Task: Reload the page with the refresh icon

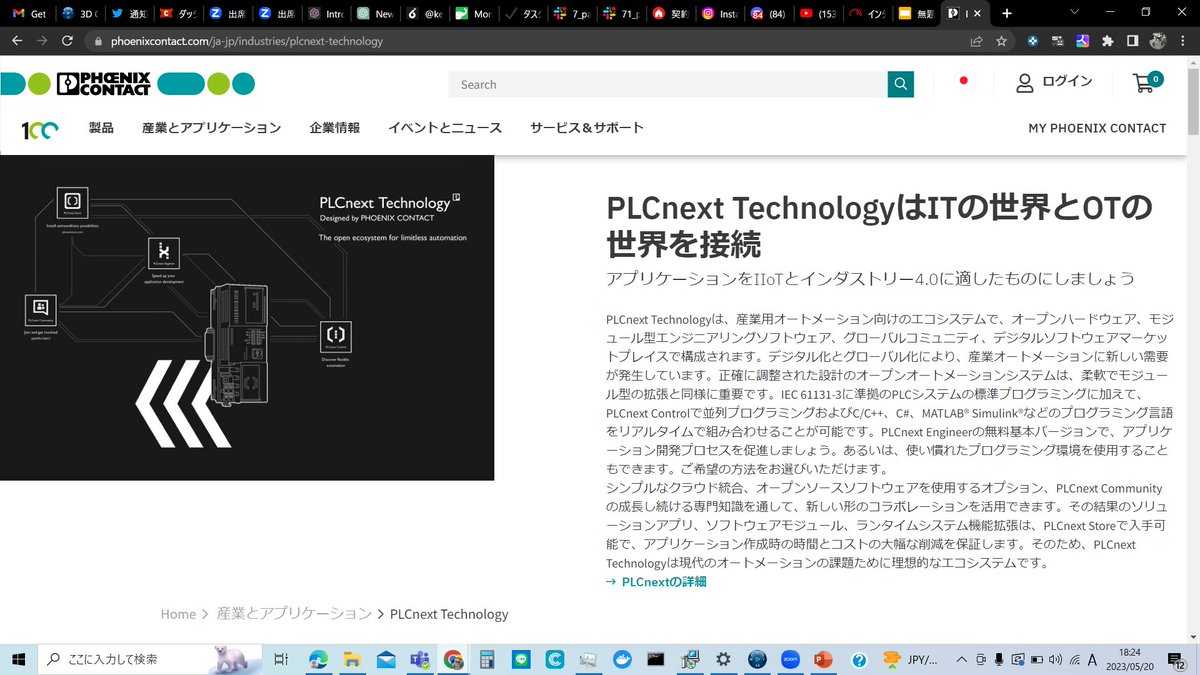Action: (x=67, y=41)
